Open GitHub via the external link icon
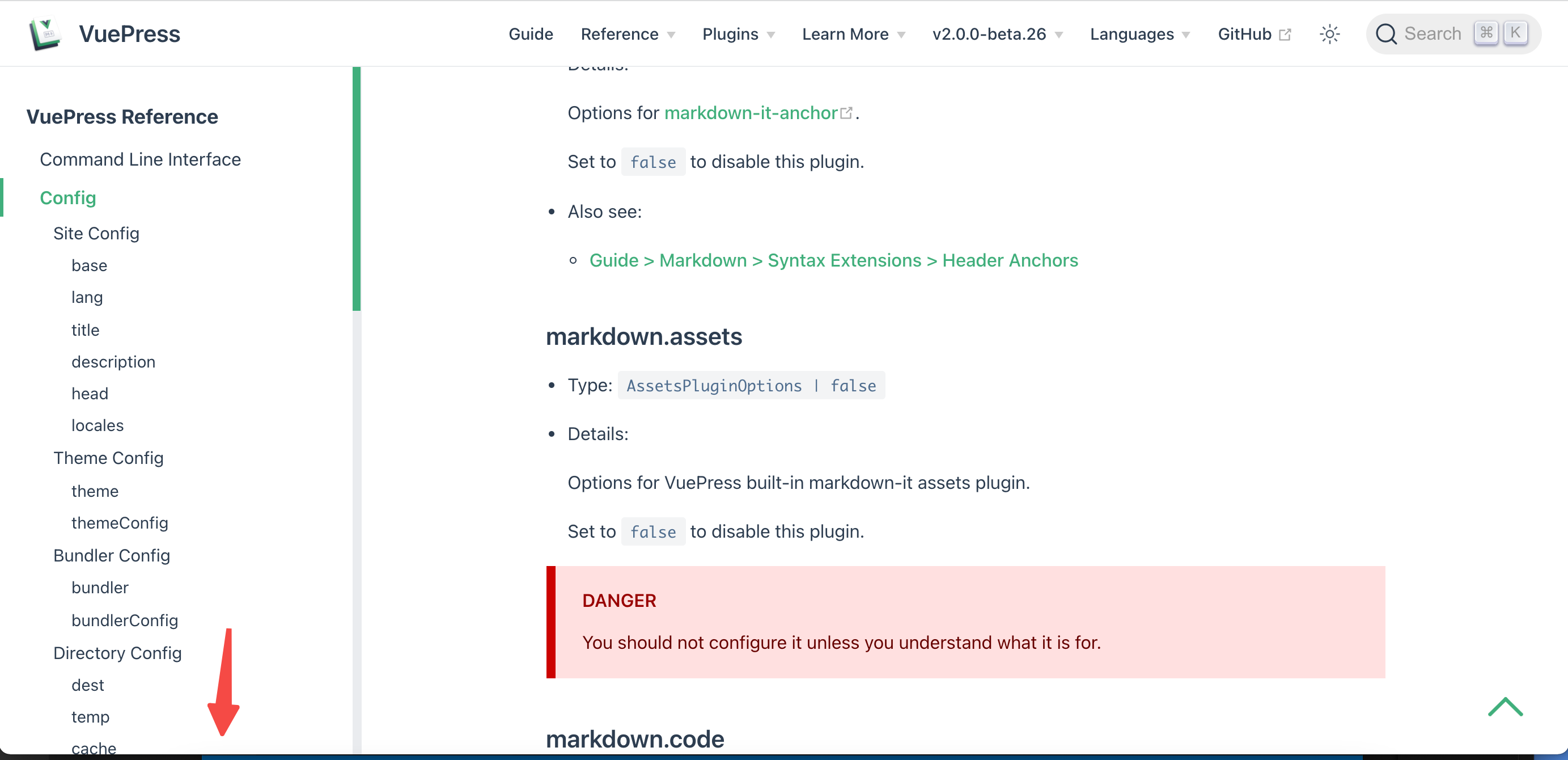 click(1286, 33)
